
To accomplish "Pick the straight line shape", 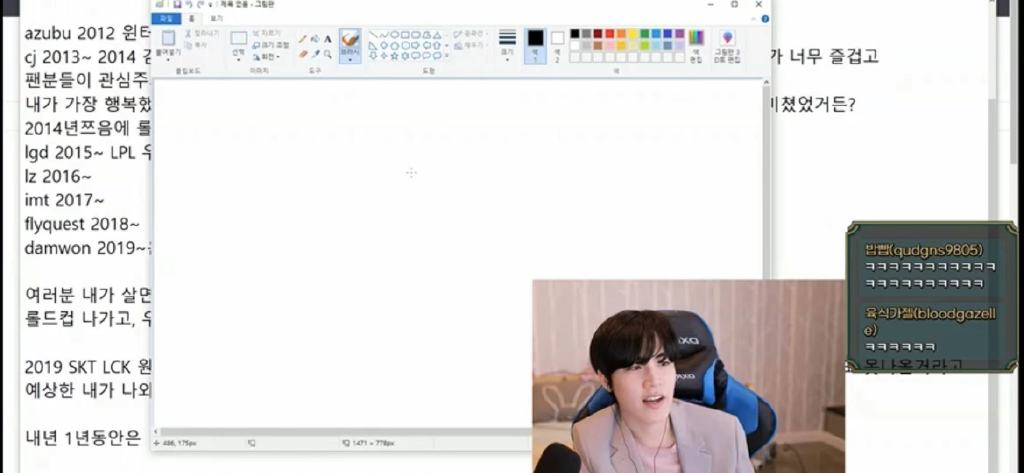I will click(373, 35).
